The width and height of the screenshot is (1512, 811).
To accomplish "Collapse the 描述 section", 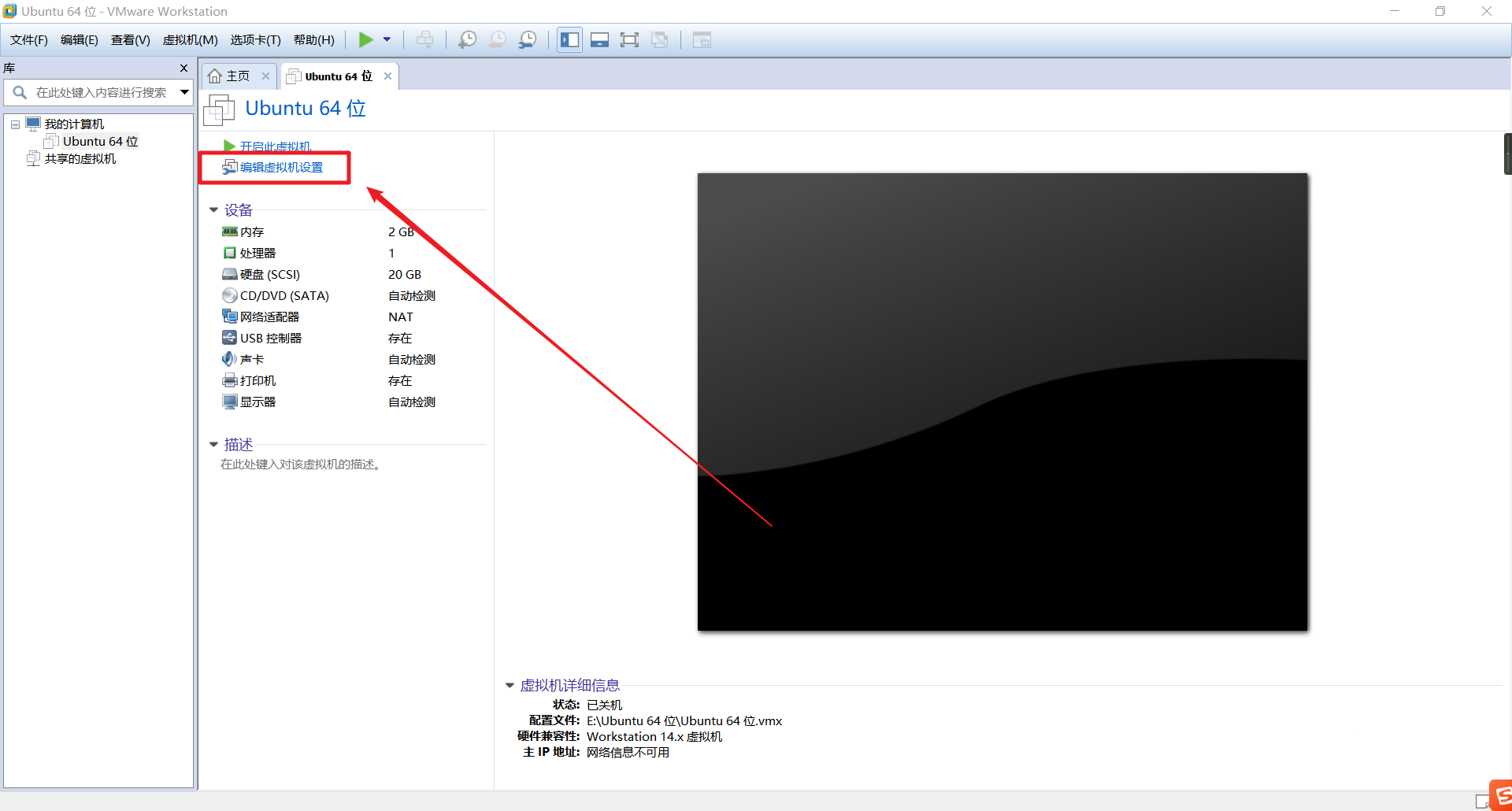I will click(213, 445).
